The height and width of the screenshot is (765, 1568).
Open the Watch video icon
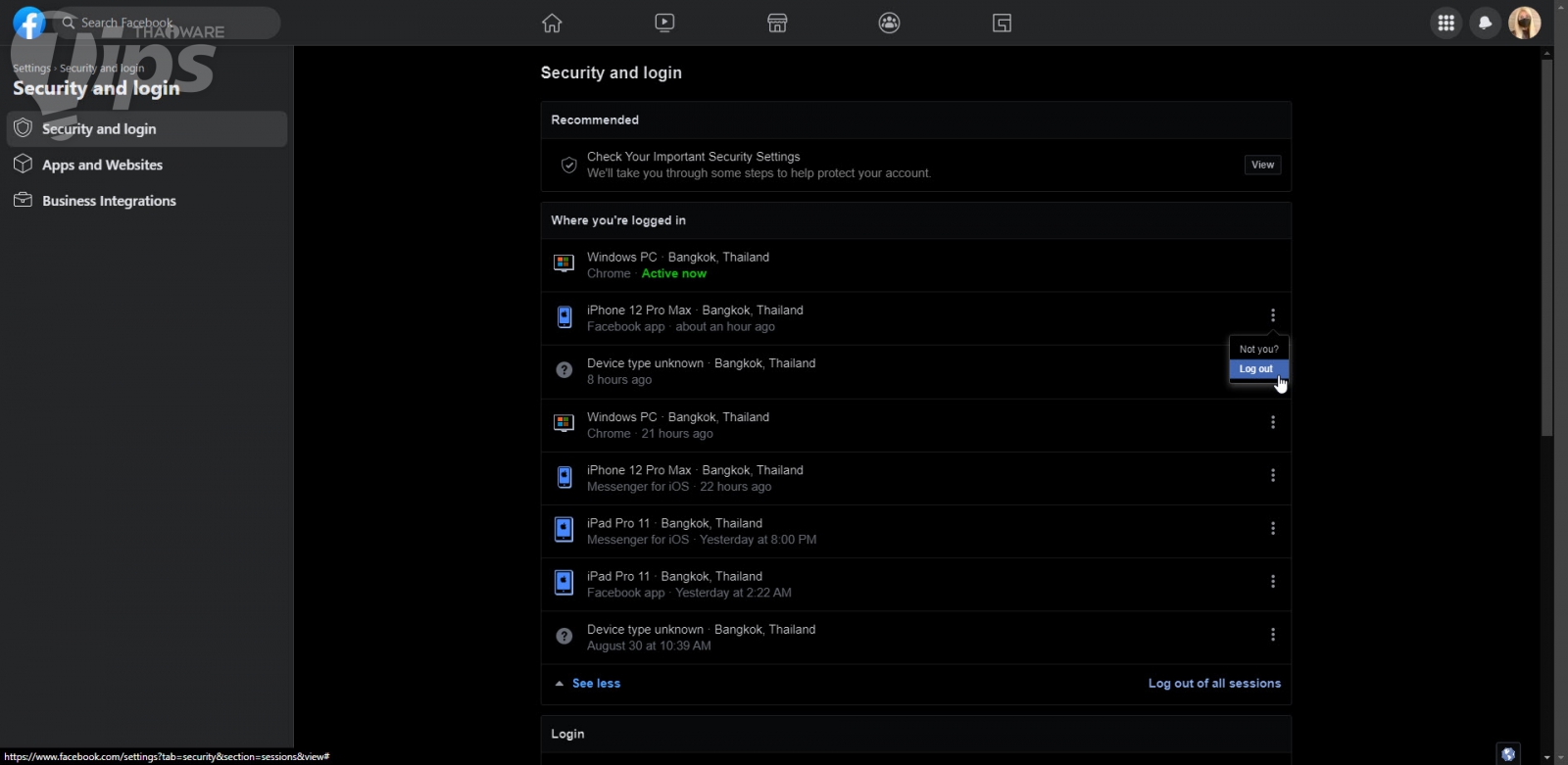[x=664, y=23]
